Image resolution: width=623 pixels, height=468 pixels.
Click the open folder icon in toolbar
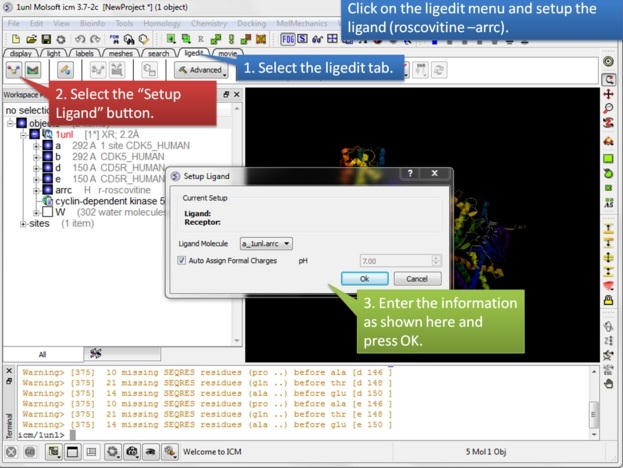[32, 39]
